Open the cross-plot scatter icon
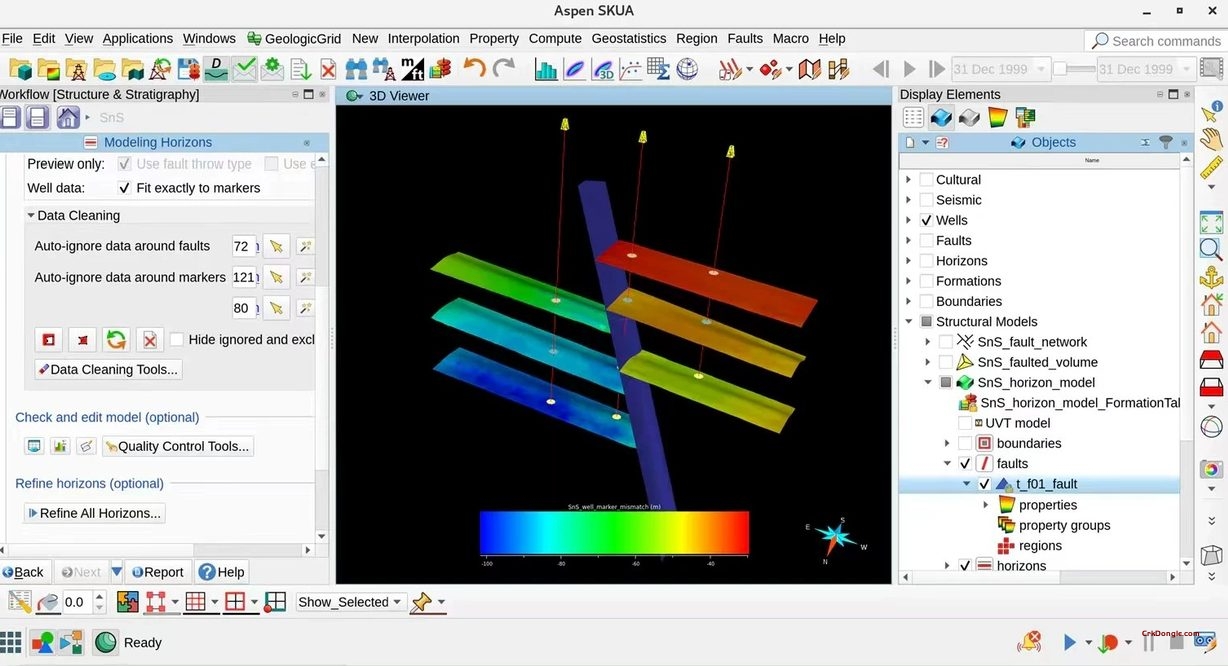 tap(631, 69)
